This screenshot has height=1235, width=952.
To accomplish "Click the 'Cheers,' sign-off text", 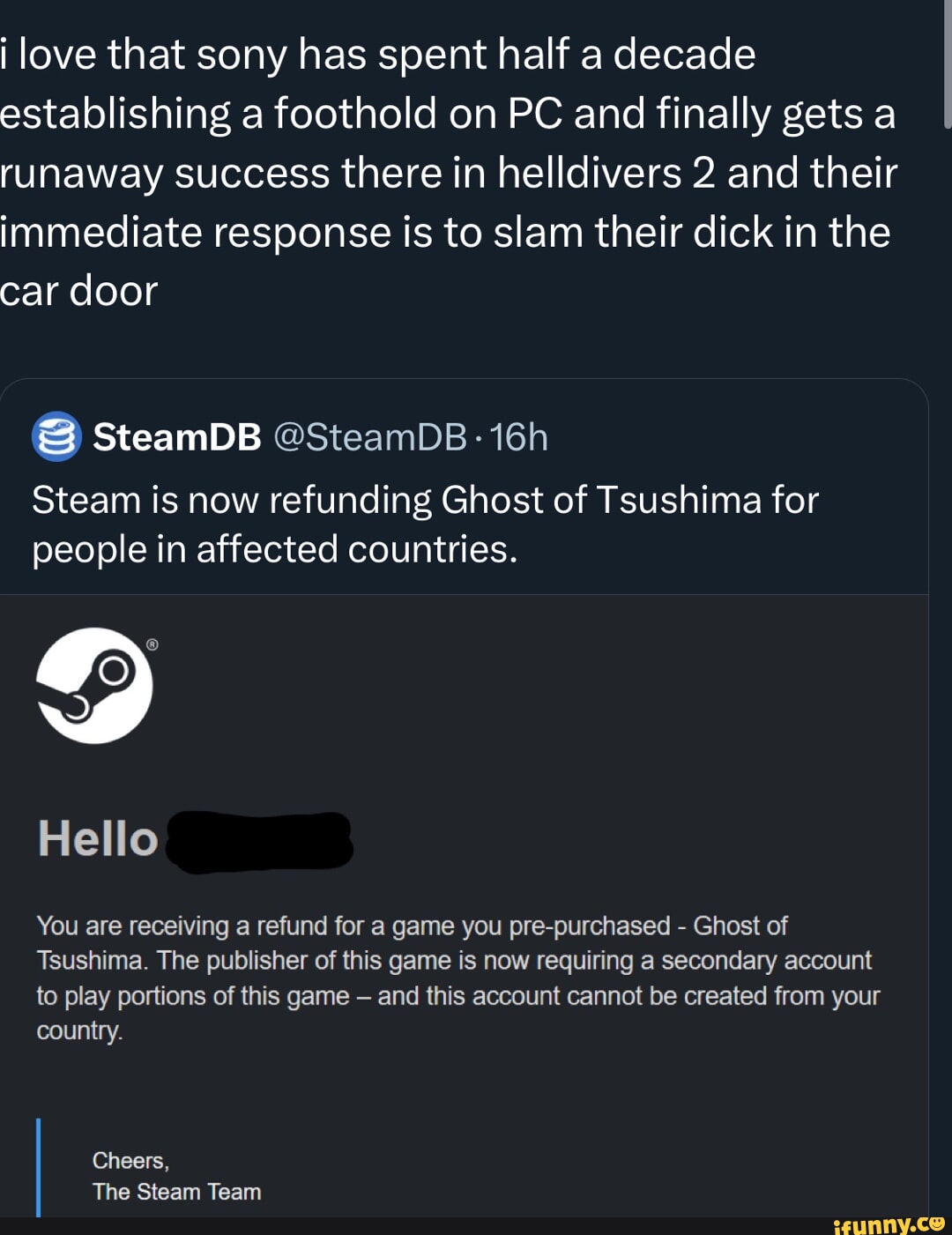I will pos(130,1160).
